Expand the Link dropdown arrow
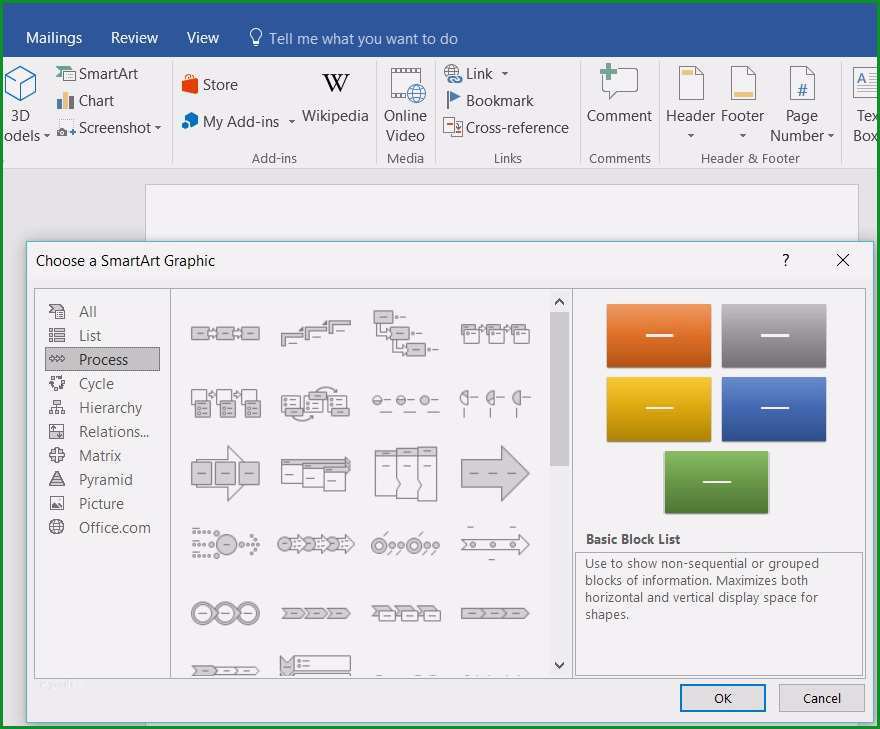The image size is (880, 729). [x=505, y=74]
